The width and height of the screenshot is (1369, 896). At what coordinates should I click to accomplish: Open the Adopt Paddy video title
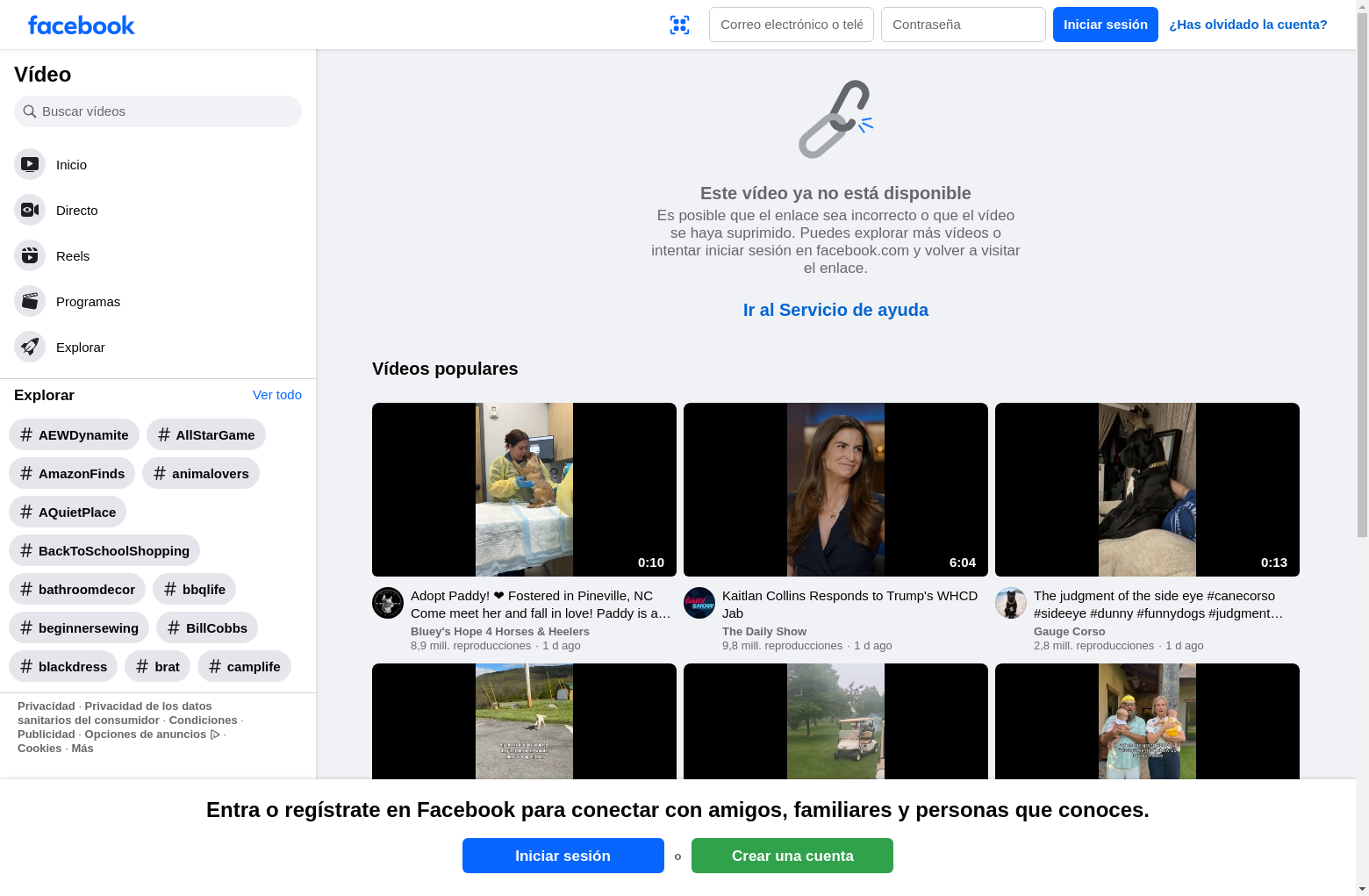click(x=541, y=605)
